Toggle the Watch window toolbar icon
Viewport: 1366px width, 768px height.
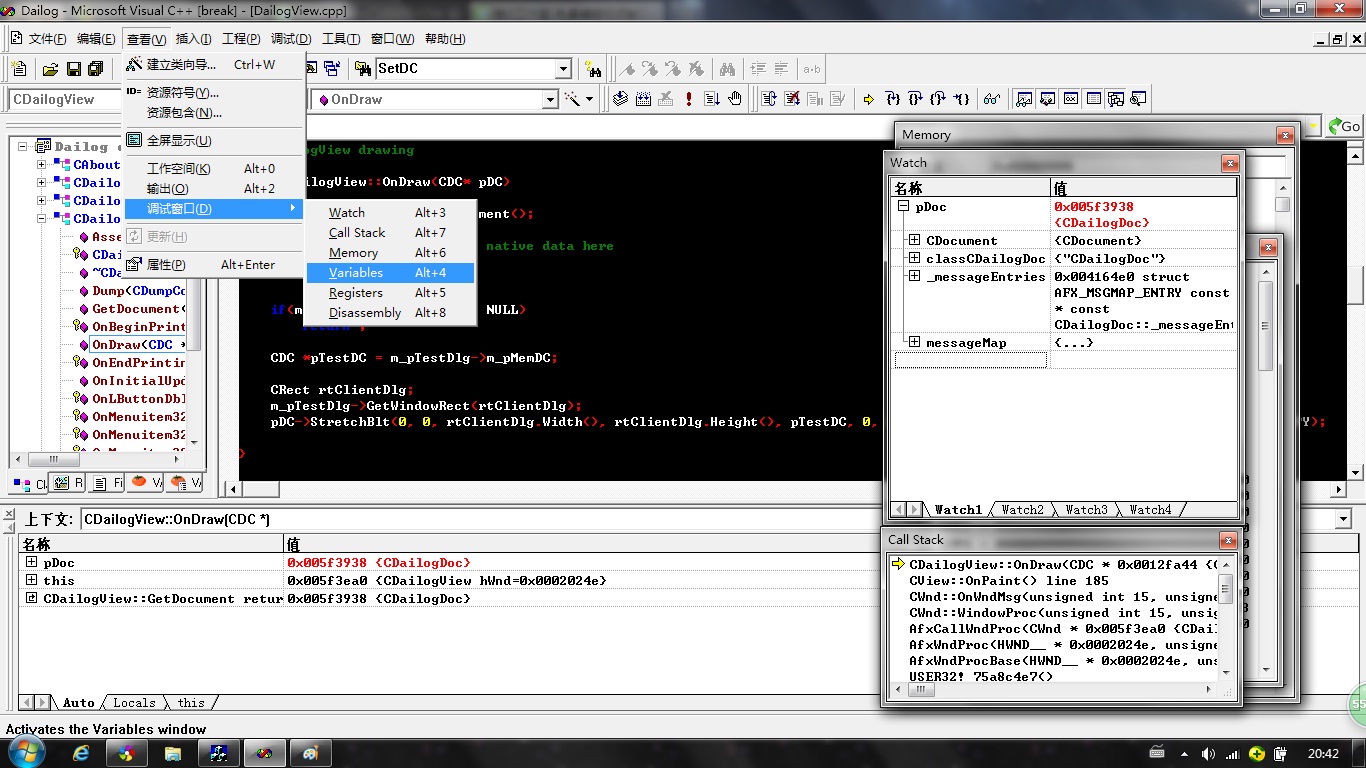1024,99
